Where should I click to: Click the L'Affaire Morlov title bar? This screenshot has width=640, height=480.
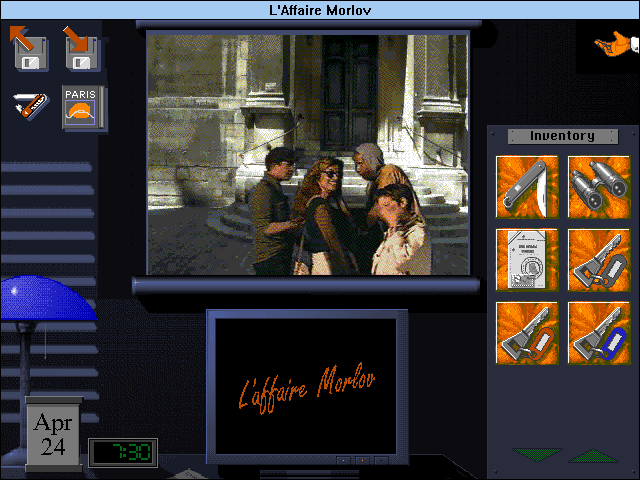320,10
